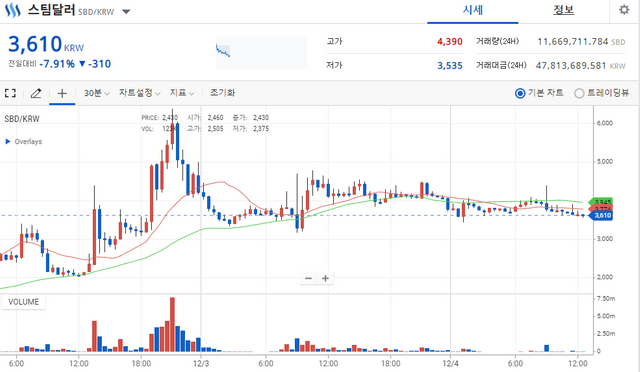Click the SBD/KRW chart title label
The height and width of the screenshot is (372, 640).
pyautogui.click(x=22, y=119)
